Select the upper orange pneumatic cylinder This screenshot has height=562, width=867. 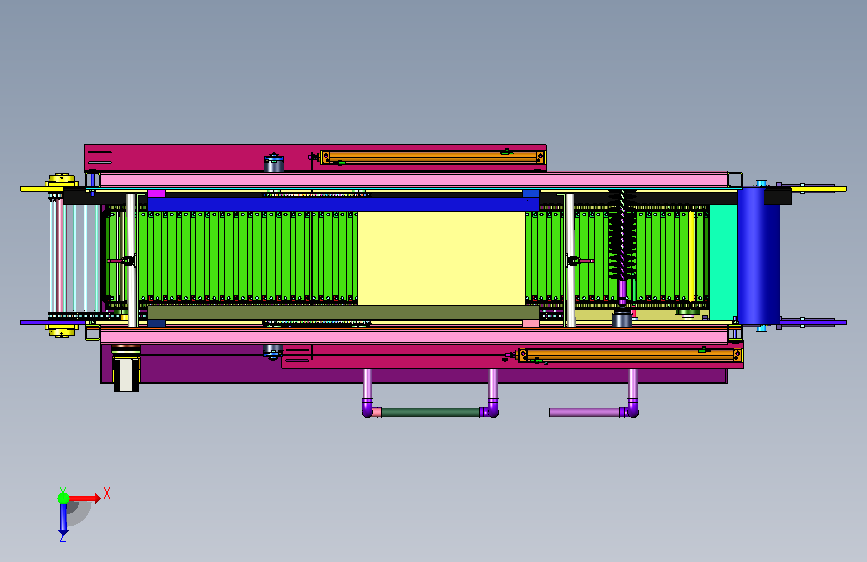pos(432,158)
